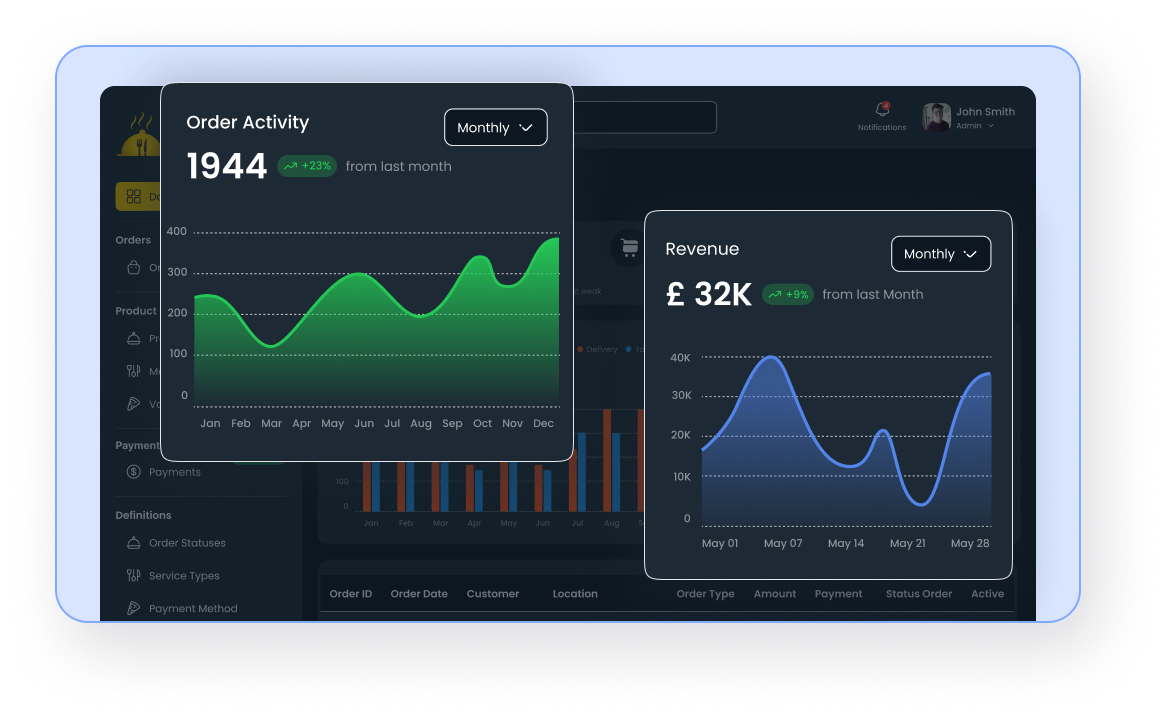Open the Notifications bell
The width and height of the screenshot is (1166, 718).
882,110
